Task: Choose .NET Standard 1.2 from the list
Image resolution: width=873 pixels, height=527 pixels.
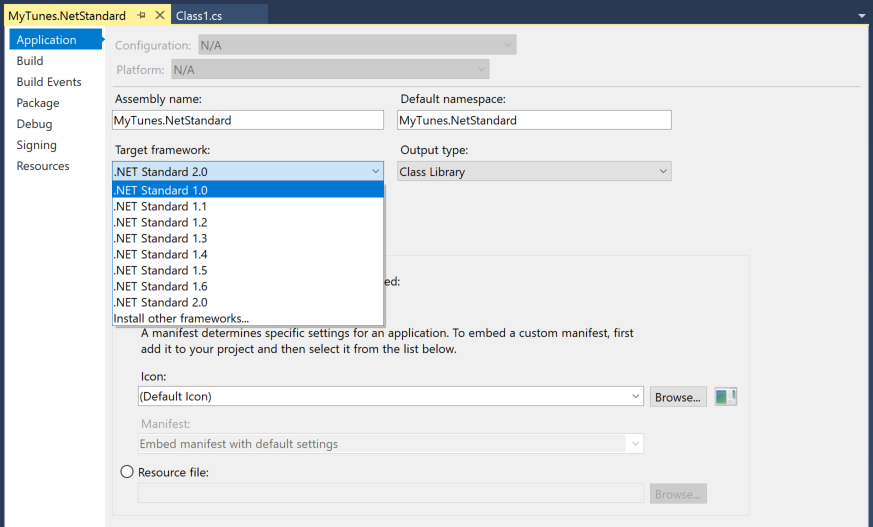Action: pos(248,223)
